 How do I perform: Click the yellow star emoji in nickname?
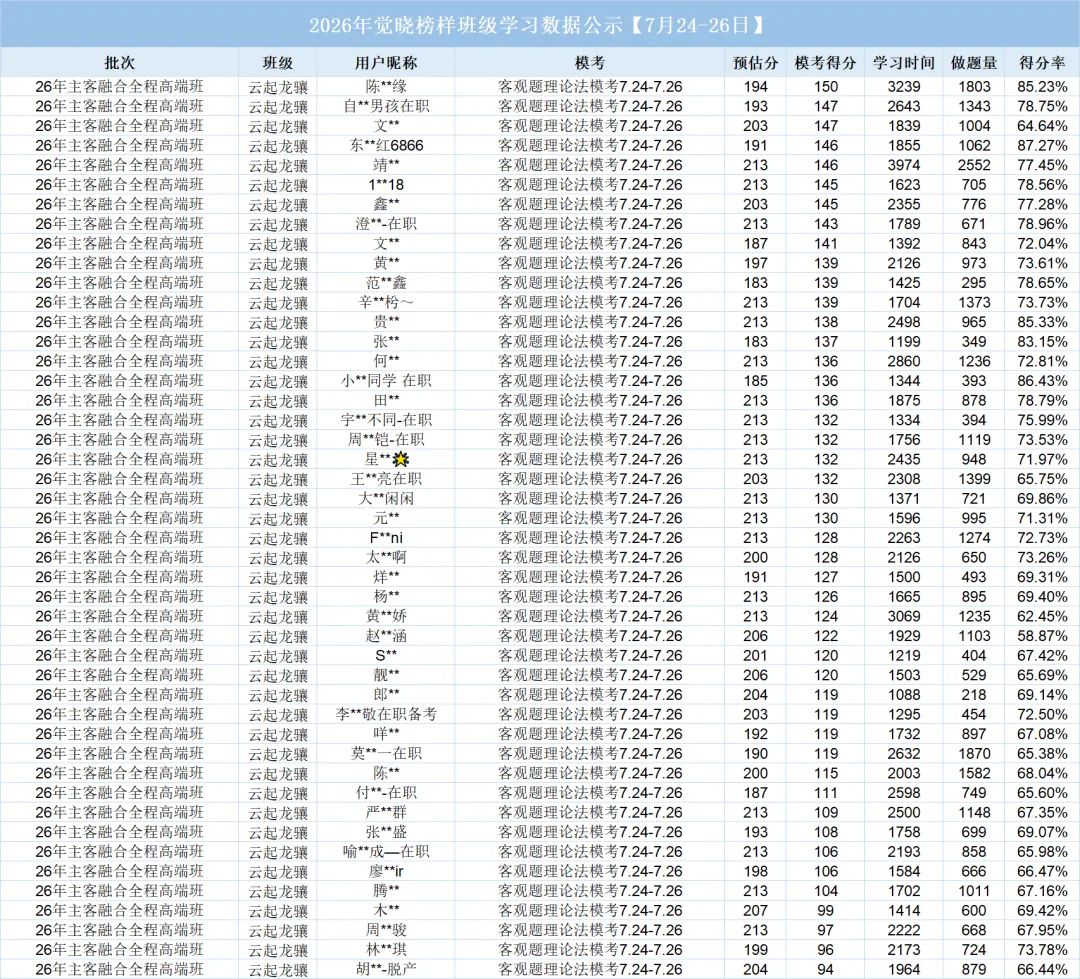pyautogui.click(x=401, y=460)
